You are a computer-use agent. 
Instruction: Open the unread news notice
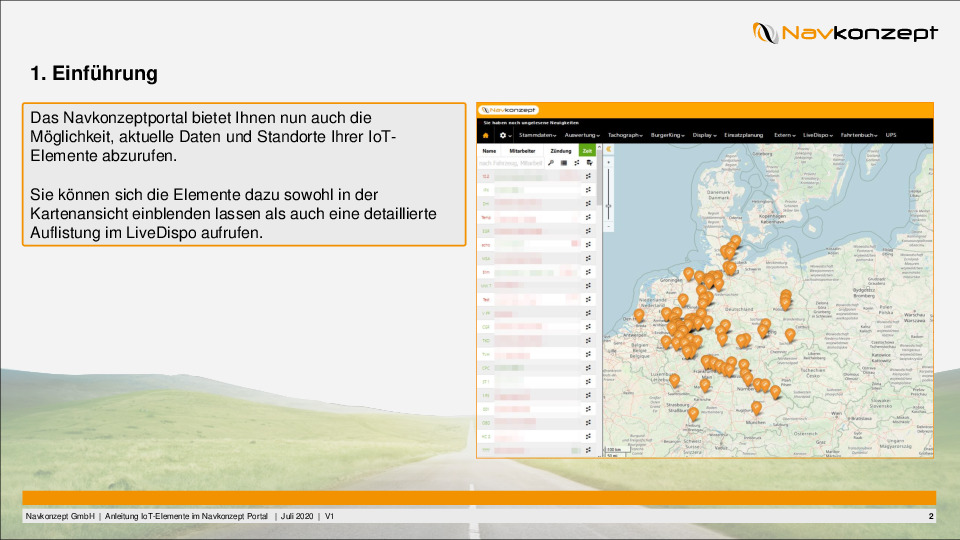(531, 123)
